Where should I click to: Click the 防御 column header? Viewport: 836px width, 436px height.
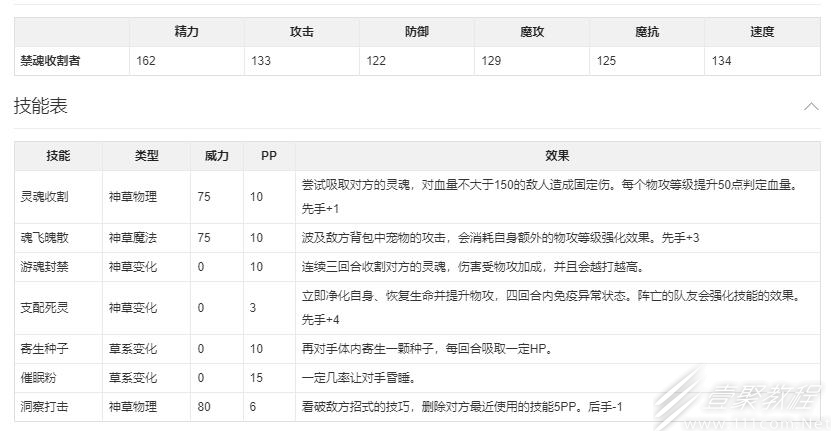point(417,32)
